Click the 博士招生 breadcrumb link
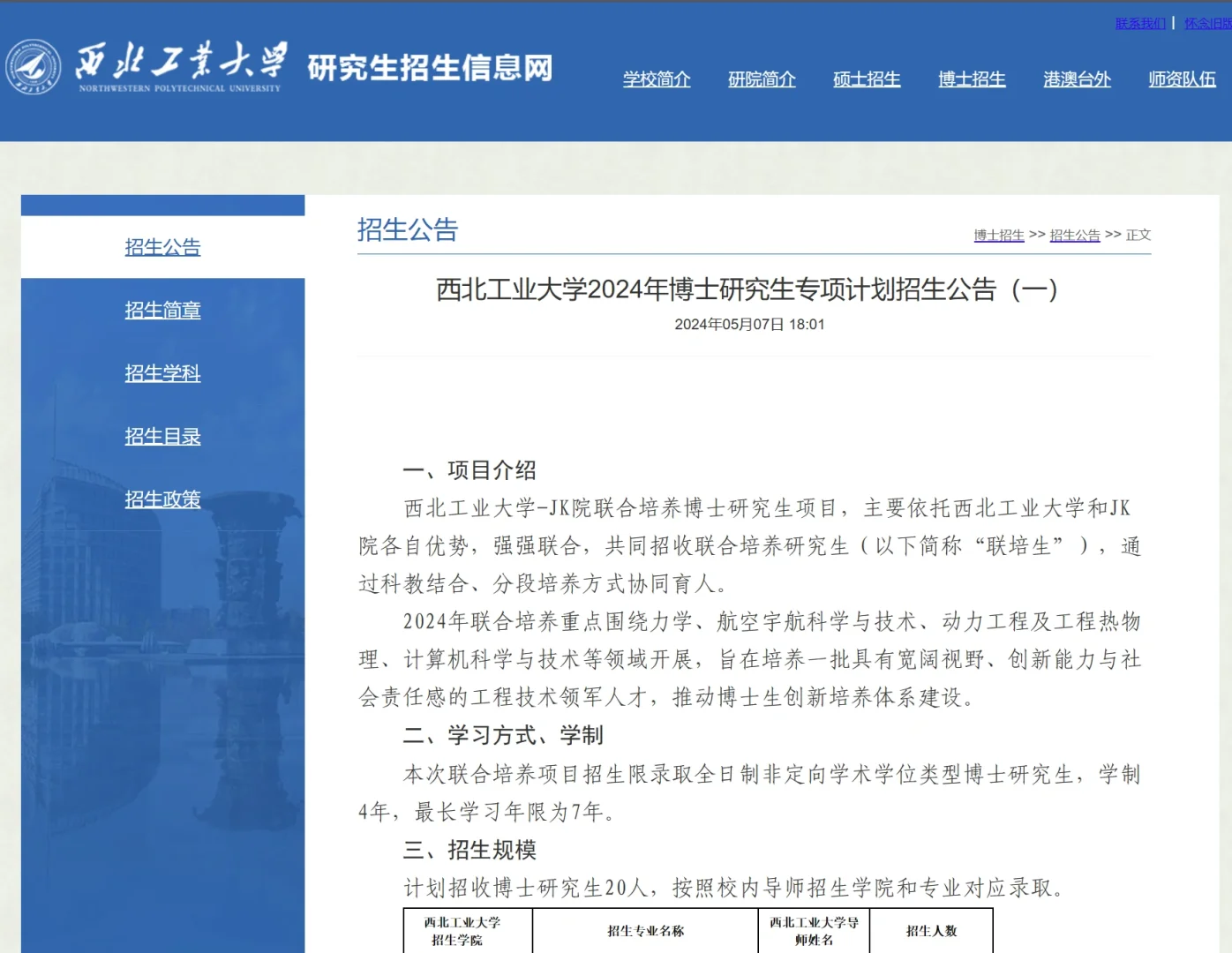1232x953 pixels. [999, 235]
